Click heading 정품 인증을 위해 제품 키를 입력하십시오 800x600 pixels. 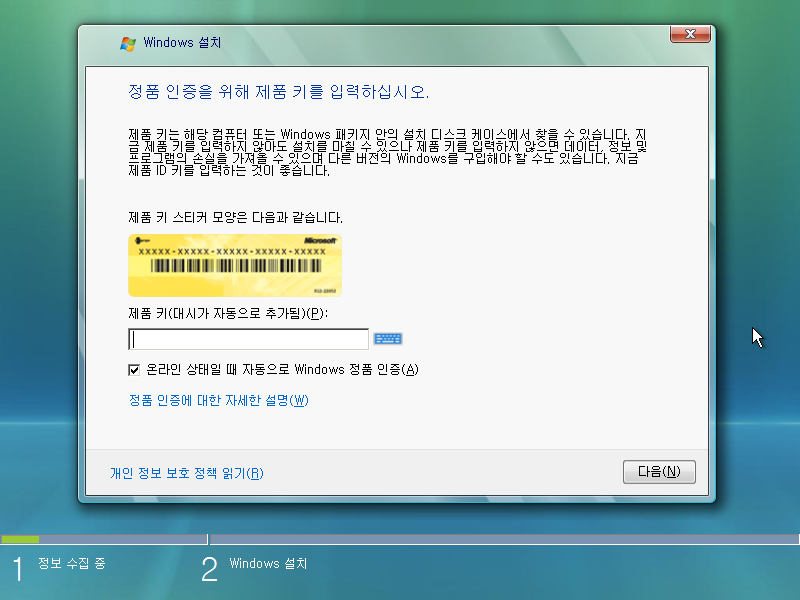(x=279, y=92)
